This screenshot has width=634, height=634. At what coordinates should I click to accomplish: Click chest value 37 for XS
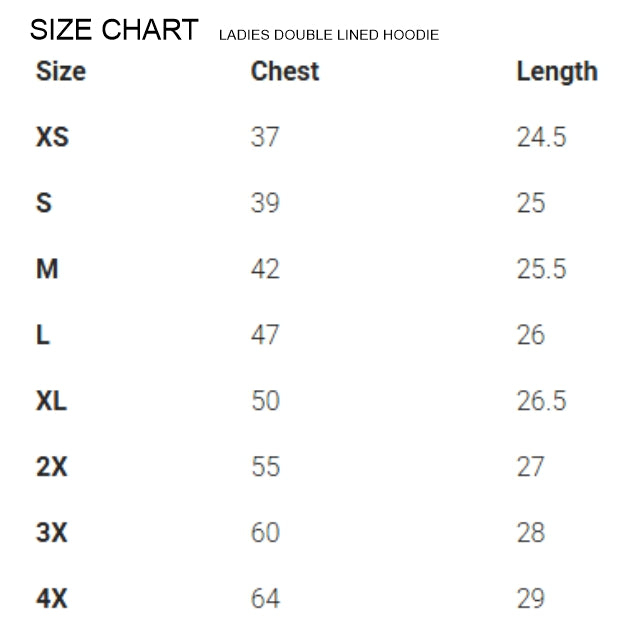(265, 137)
